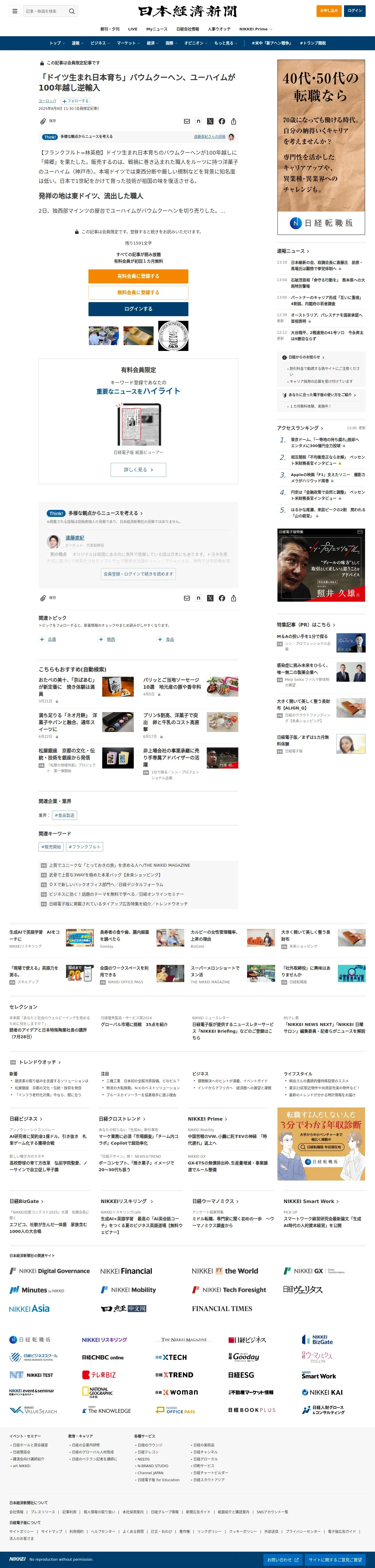Expand トップ dropdown in blue nav
Image resolution: width=375 pixels, height=1568 pixels.
click(57, 43)
